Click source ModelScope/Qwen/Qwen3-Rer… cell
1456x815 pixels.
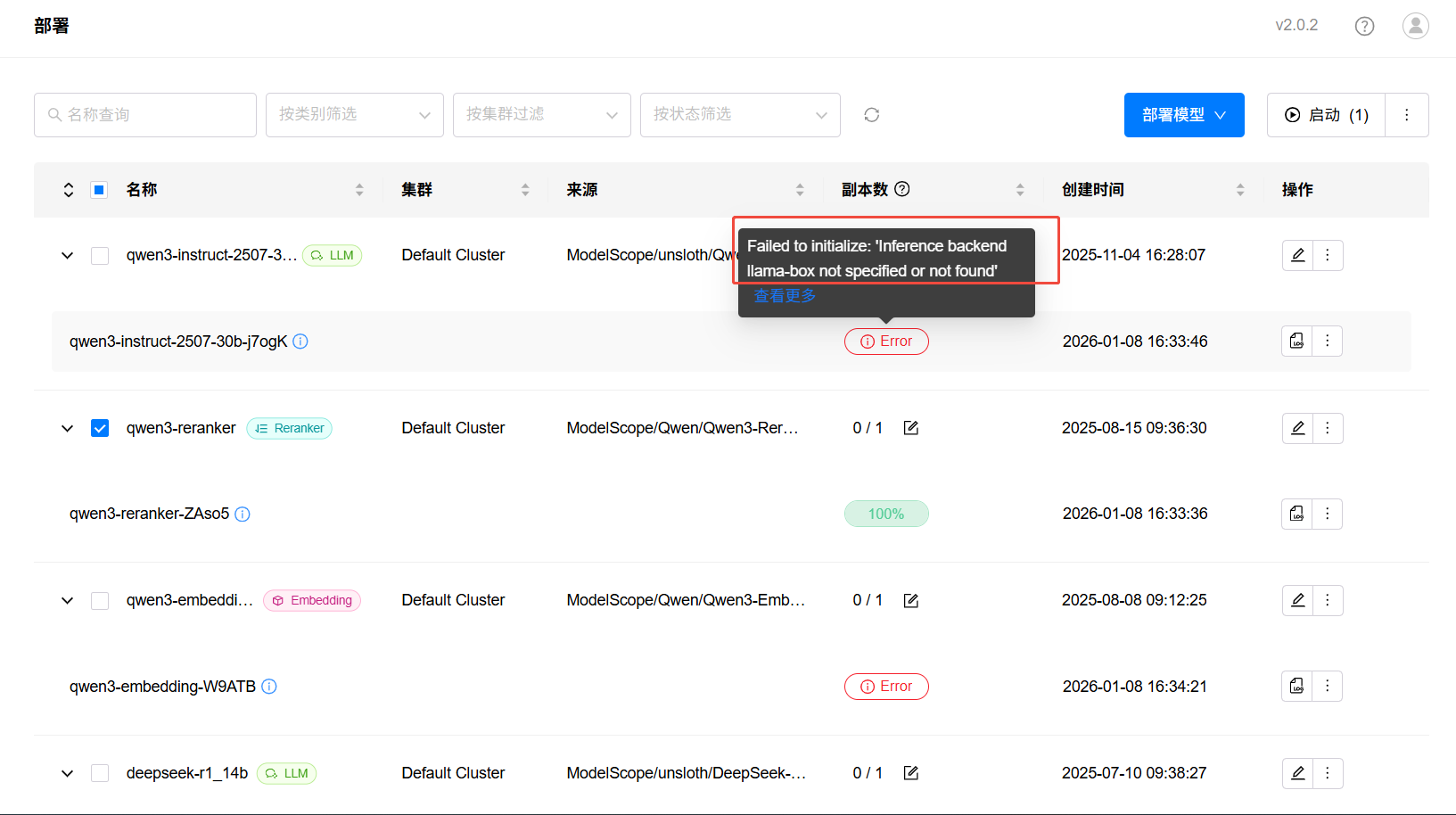click(683, 428)
